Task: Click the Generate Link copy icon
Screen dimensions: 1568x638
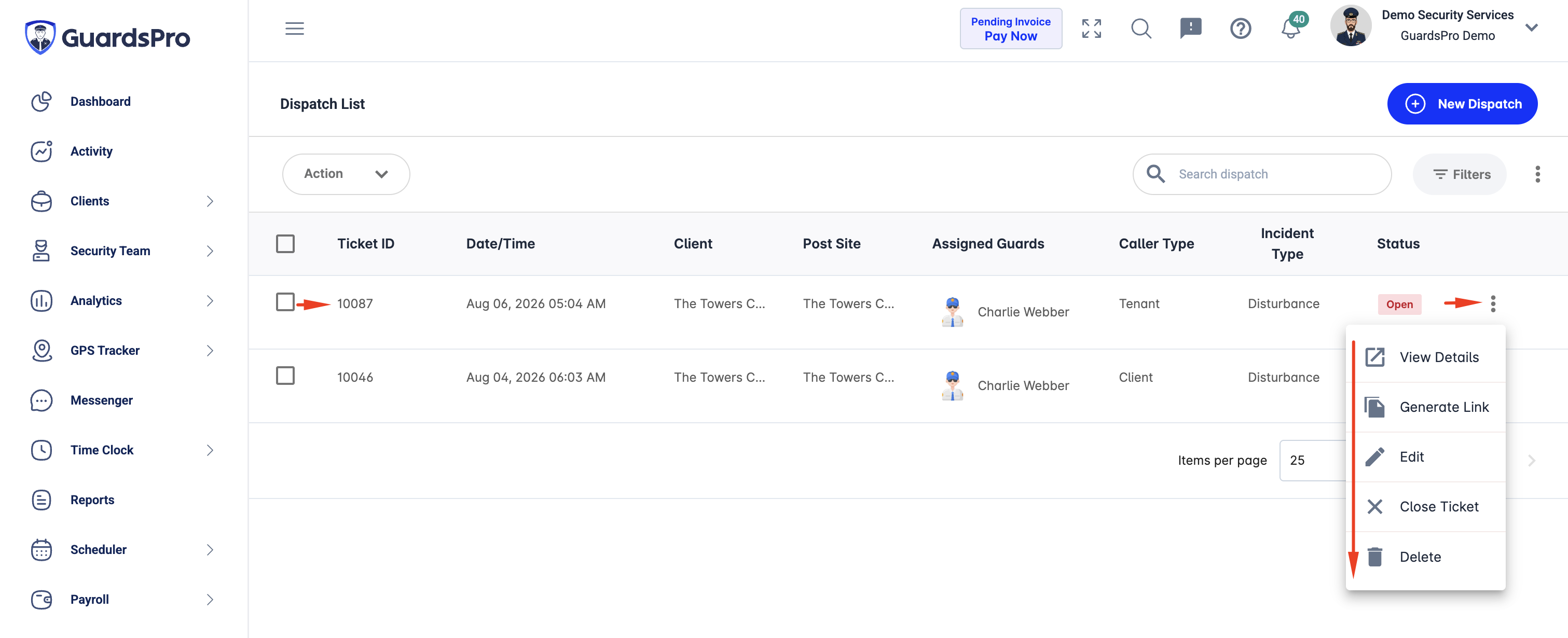Action: (x=1375, y=407)
